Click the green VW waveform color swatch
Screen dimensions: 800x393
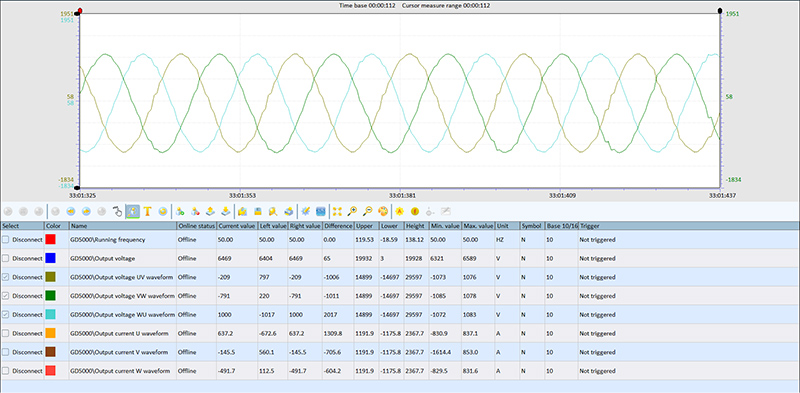click(x=51, y=296)
